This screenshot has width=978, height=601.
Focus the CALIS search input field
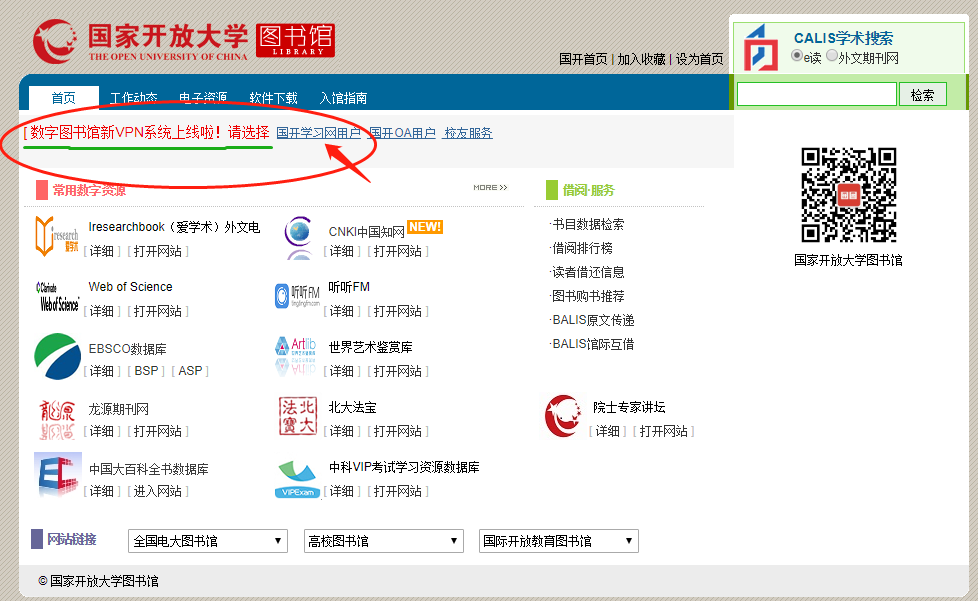(816, 95)
